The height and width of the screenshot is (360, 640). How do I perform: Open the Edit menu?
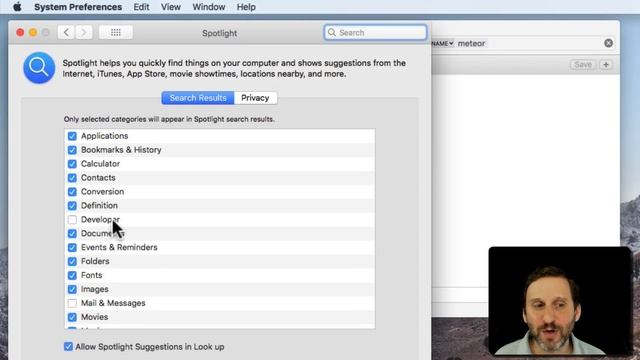pos(141,7)
